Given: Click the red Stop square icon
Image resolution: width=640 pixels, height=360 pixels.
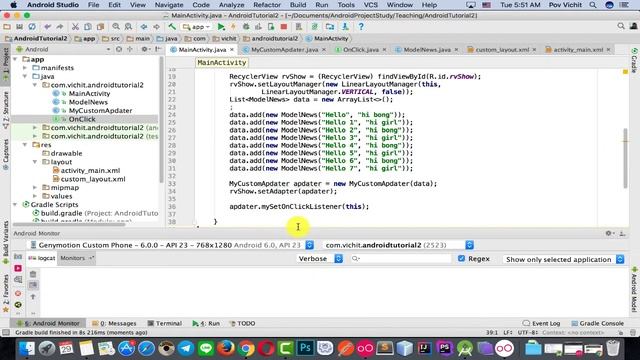Looking at the screenshot, I should pyautogui.click(x=284, y=27).
